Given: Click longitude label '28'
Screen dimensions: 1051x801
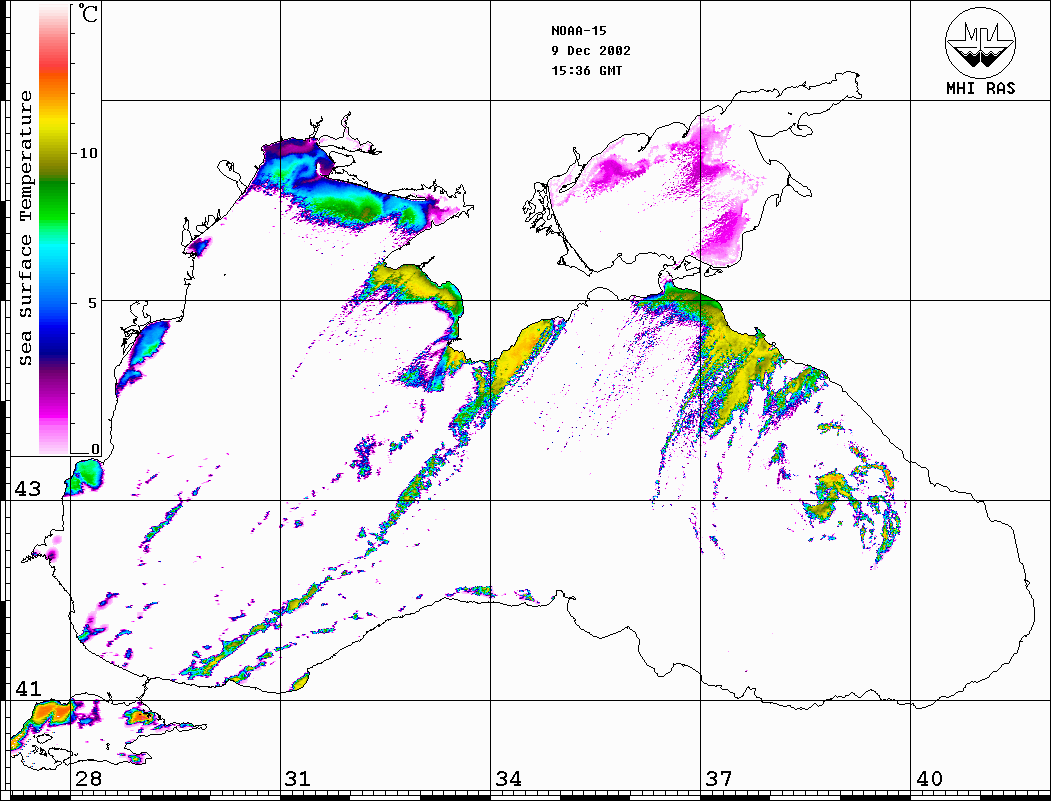Looking at the screenshot, I should 88,778.
